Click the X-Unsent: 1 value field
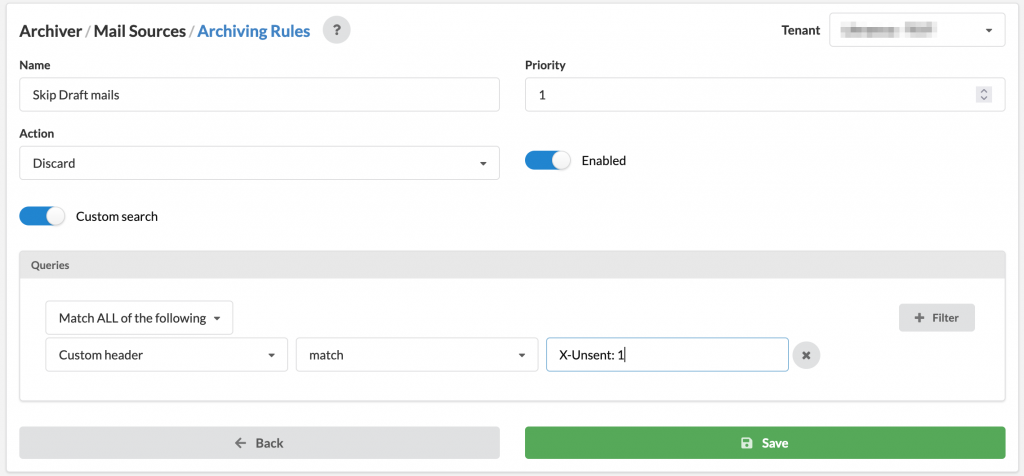 tap(667, 355)
